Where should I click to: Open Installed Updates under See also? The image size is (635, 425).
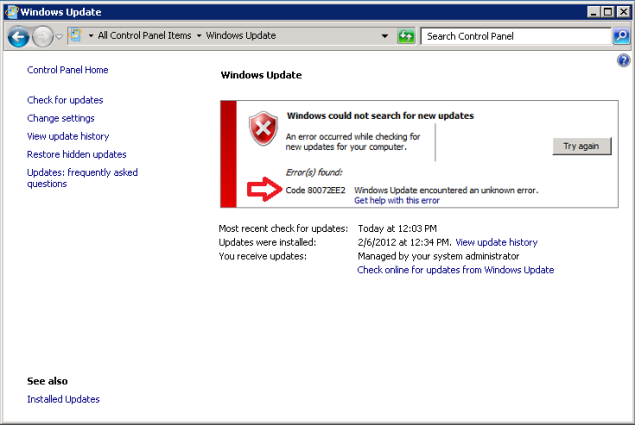pyautogui.click(x=63, y=399)
